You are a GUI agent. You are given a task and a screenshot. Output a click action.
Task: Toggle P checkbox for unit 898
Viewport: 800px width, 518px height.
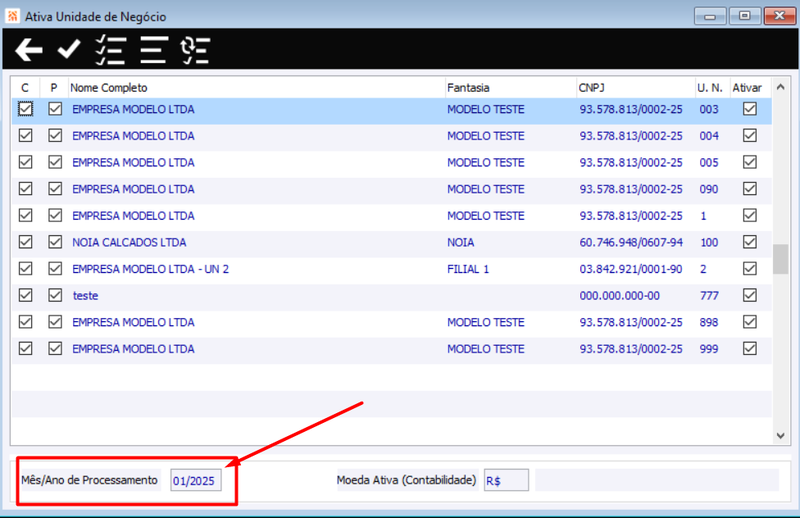[55, 322]
